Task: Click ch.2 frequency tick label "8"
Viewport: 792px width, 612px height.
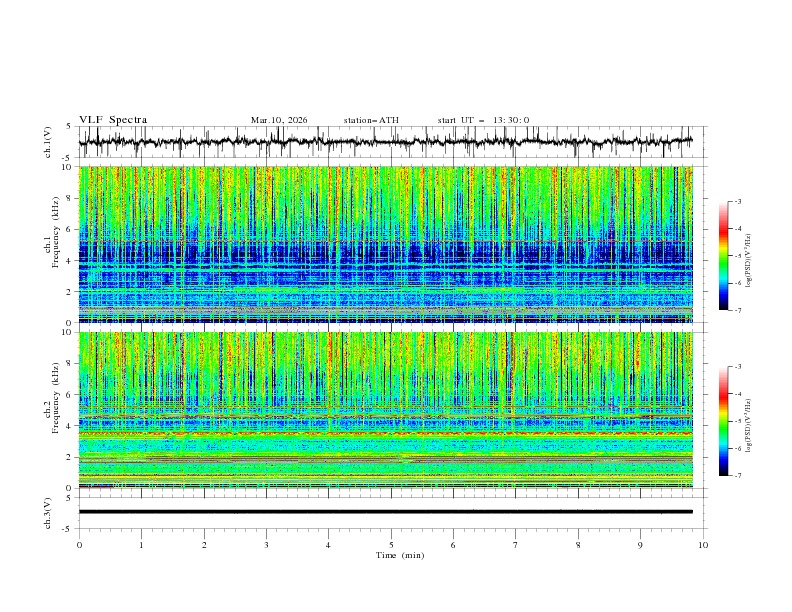Action: tap(70, 364)
